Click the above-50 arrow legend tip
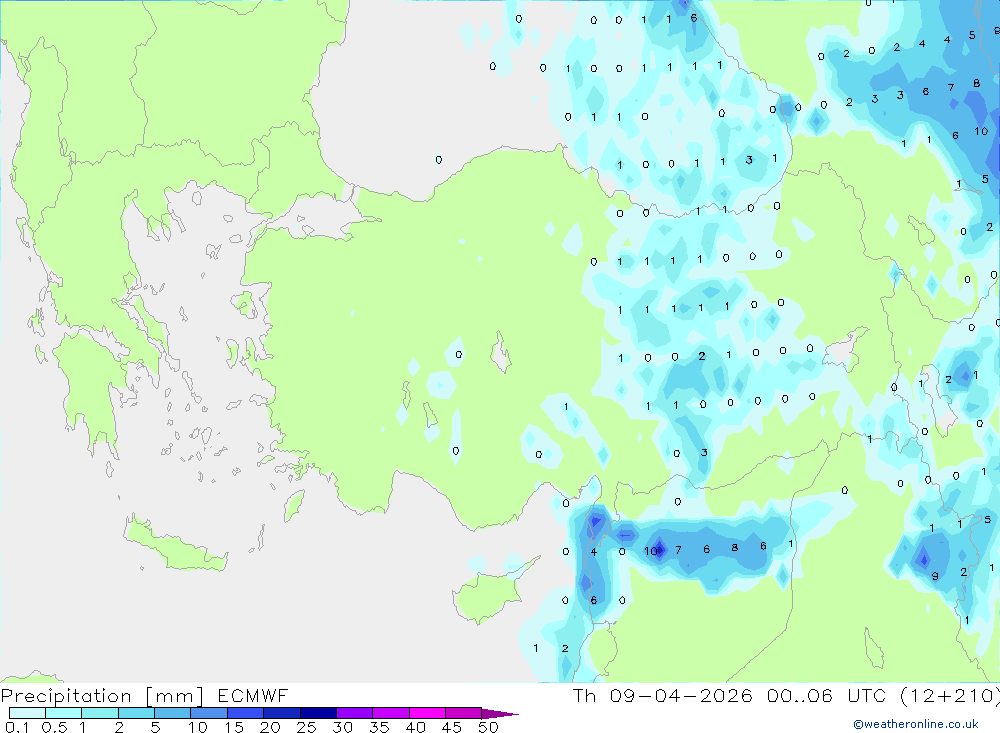Viewport: 1000px width, 733px height. pos(500,714)
